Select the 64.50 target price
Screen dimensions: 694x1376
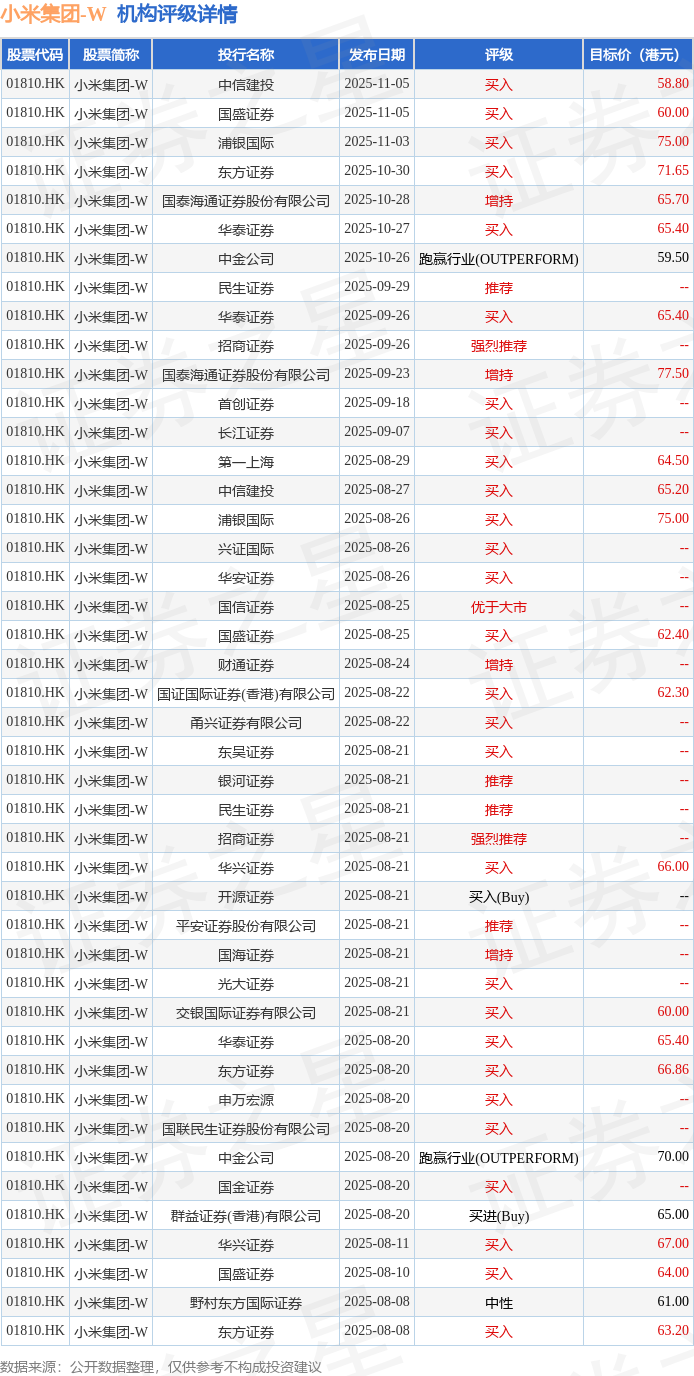pyautogui.click(x=673, y=461)
